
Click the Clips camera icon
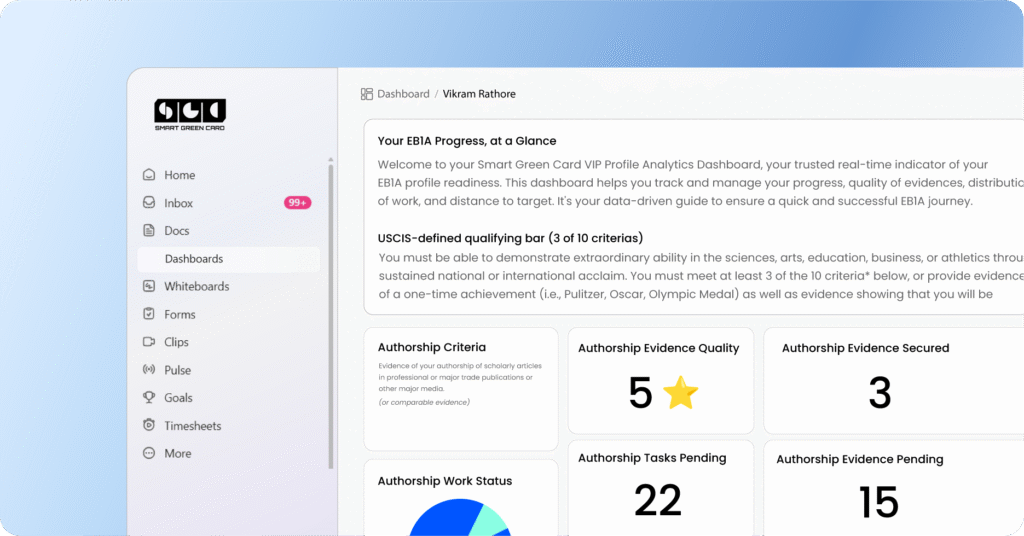(x=149, y=341)
